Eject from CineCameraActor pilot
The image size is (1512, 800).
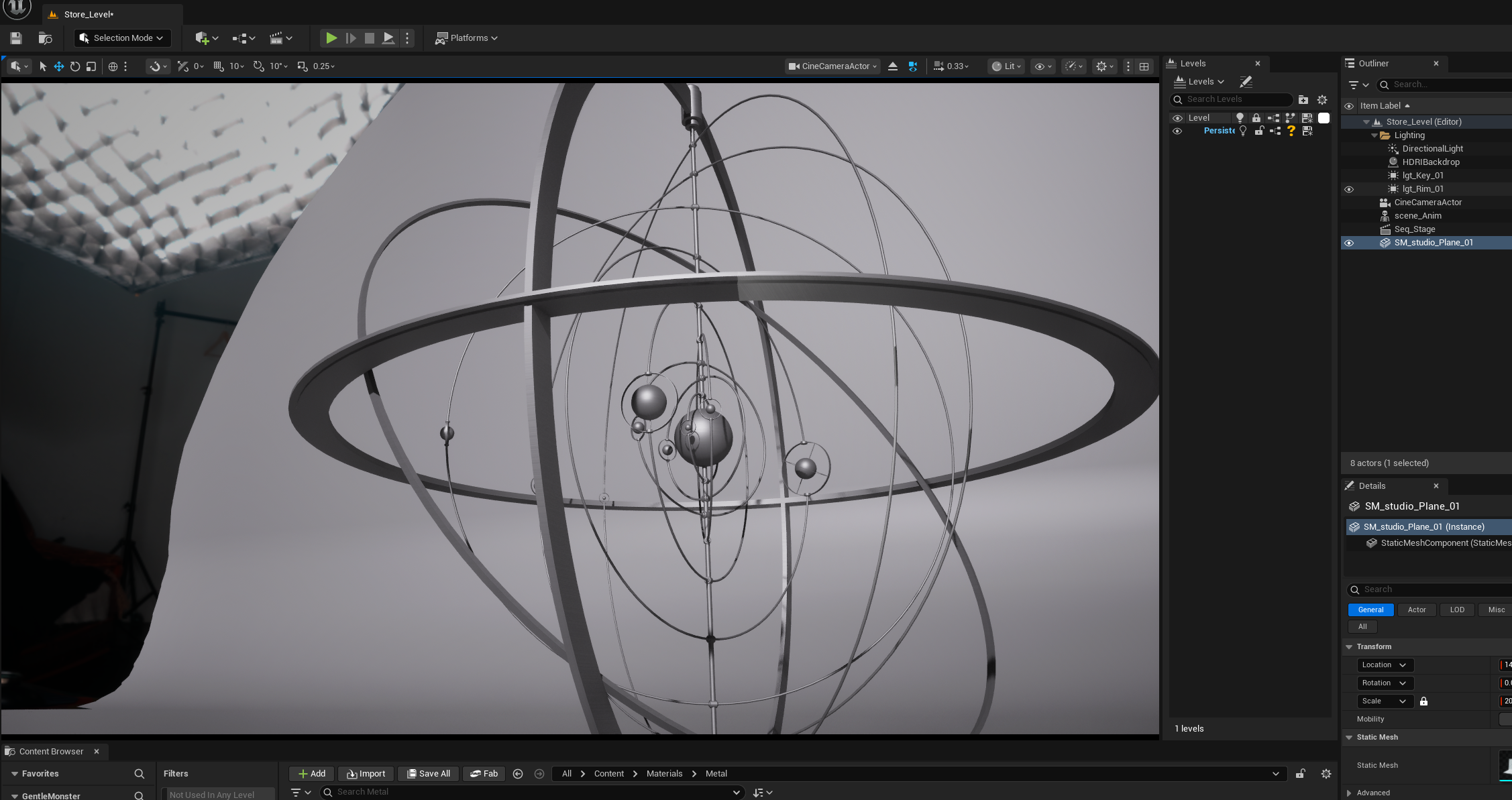coord(892,66)
